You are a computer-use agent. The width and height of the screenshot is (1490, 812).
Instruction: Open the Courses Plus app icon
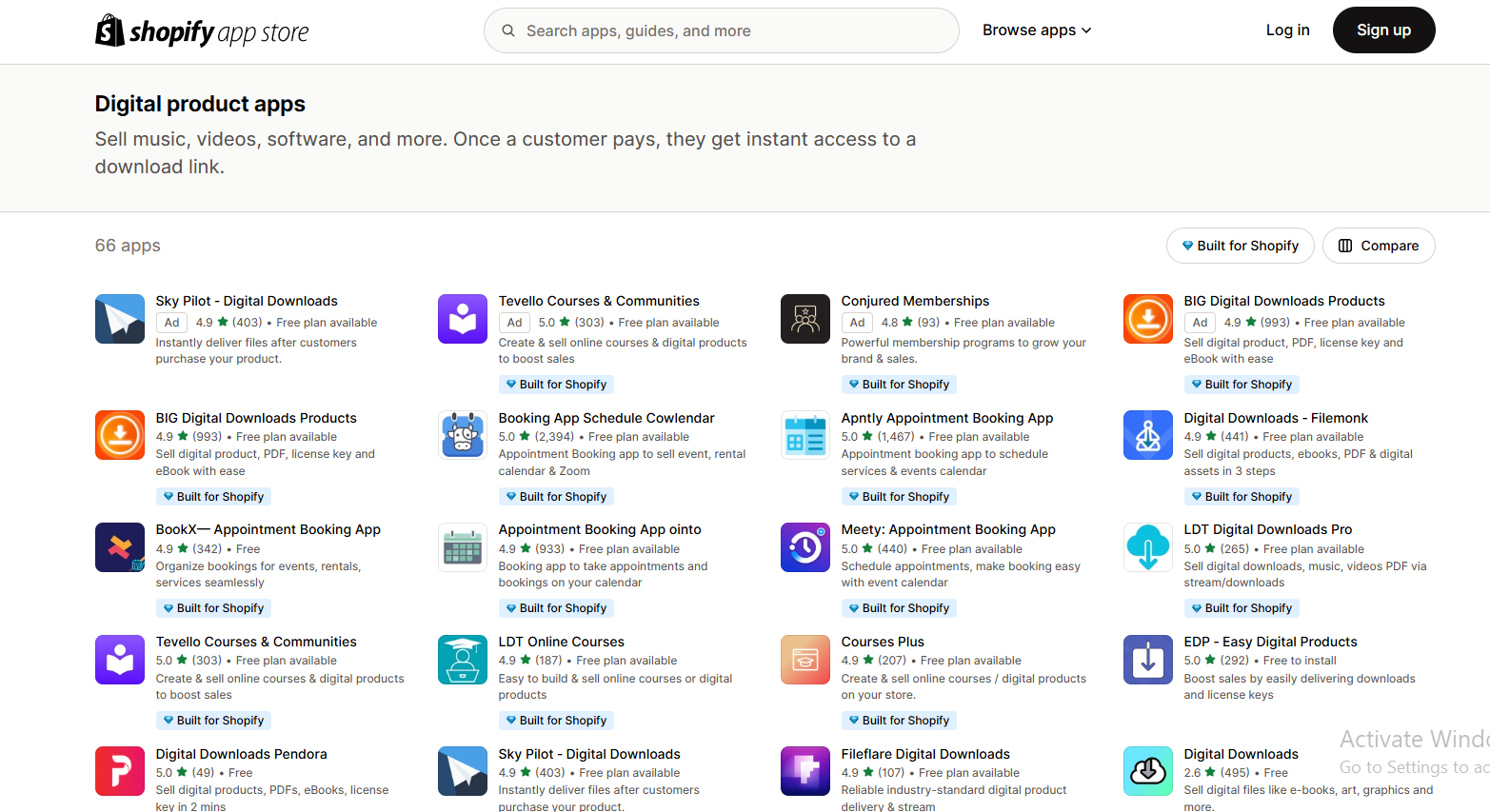(x=805, y=660)
